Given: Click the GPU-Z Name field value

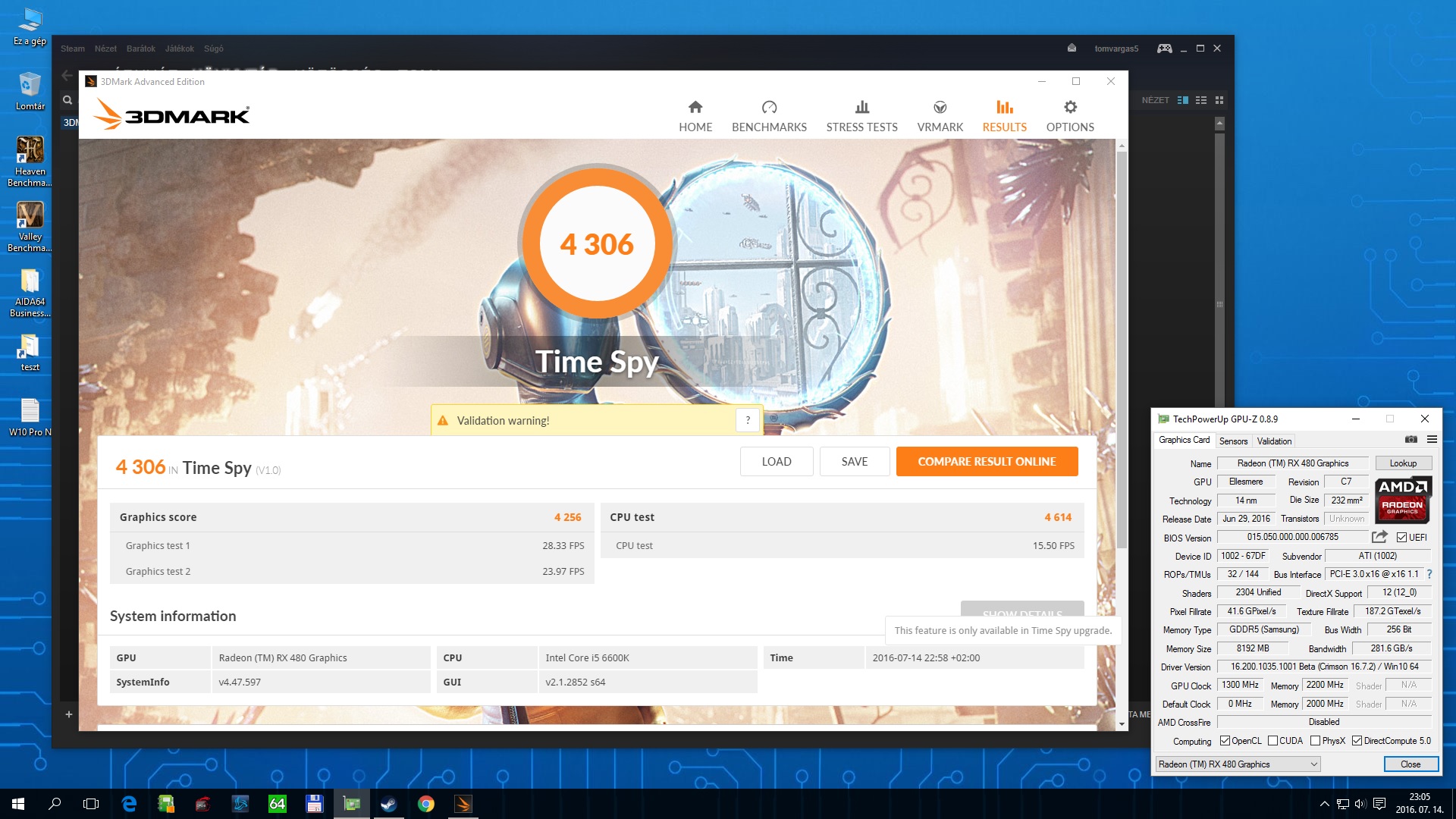Looking at the screenshot, I should point(1293,463).
